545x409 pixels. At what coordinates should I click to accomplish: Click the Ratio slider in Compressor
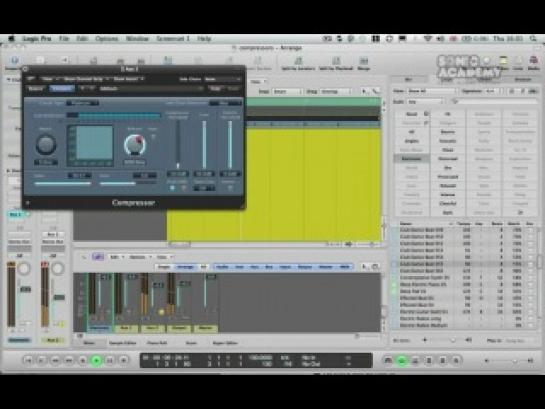click(63, 183)
